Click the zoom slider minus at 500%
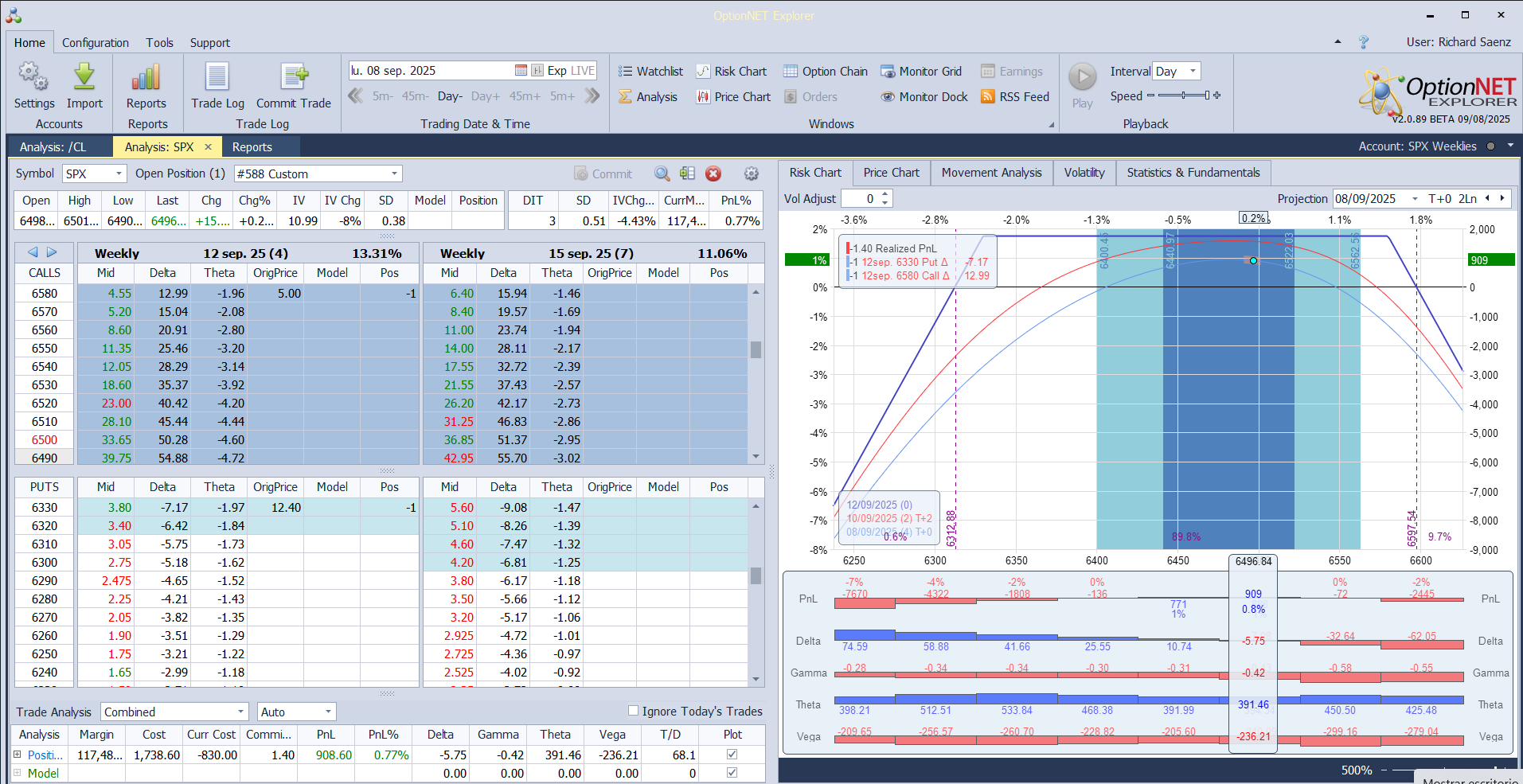This screenshot has height=784, width=1523. pyautogui.click(x=1384, y=770)
